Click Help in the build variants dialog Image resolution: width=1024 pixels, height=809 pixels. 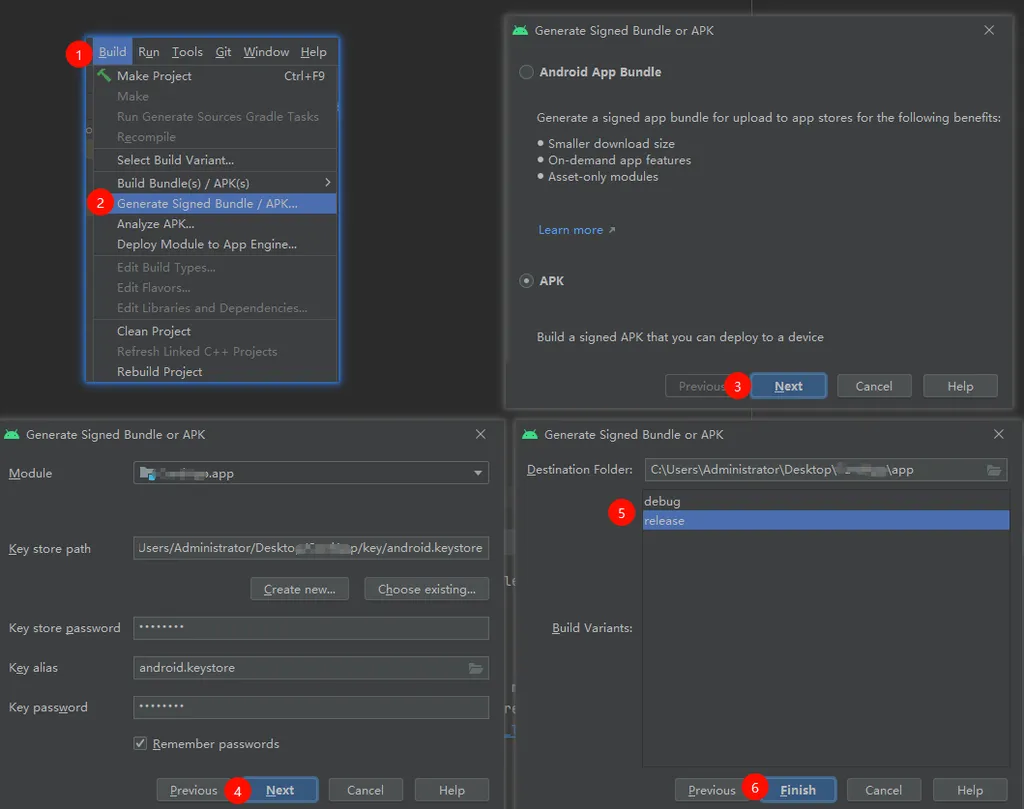click(970, 790)
